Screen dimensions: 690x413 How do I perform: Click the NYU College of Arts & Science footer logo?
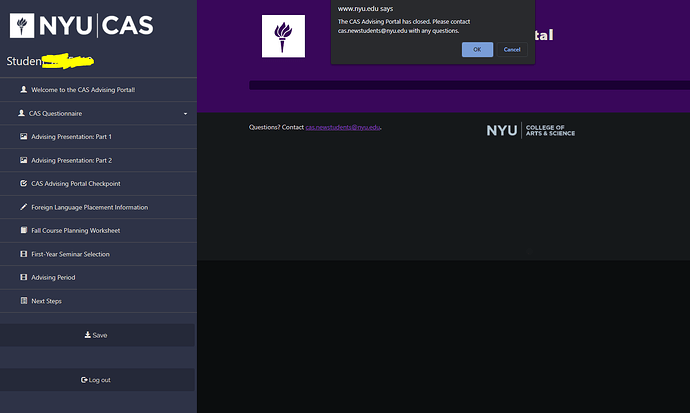coord(530,130)
